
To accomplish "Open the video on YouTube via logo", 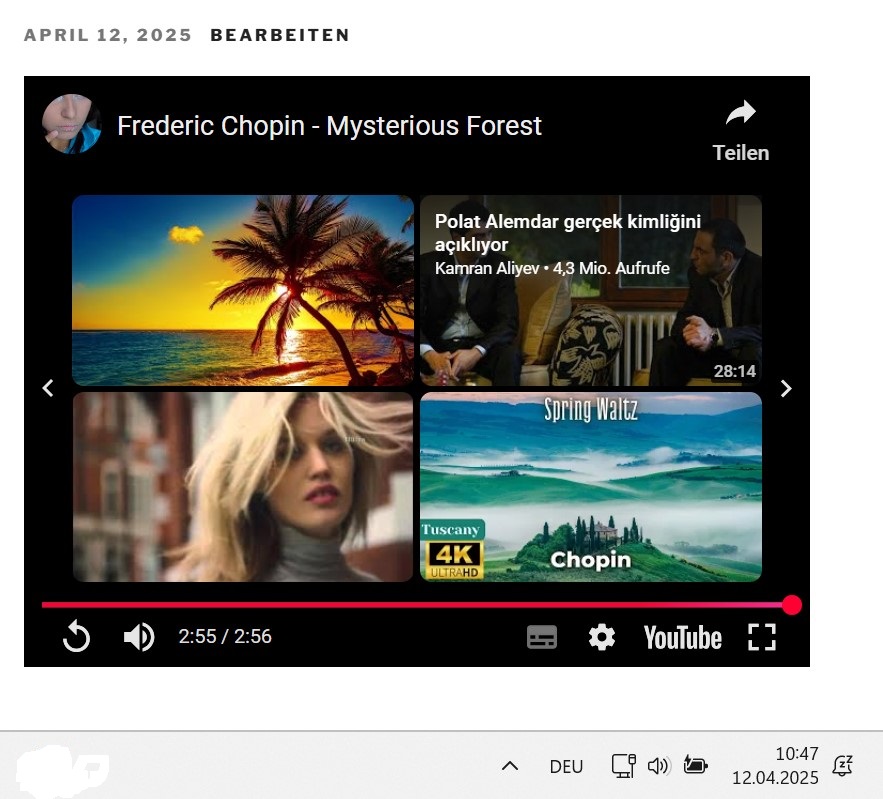I will (683, 637).
